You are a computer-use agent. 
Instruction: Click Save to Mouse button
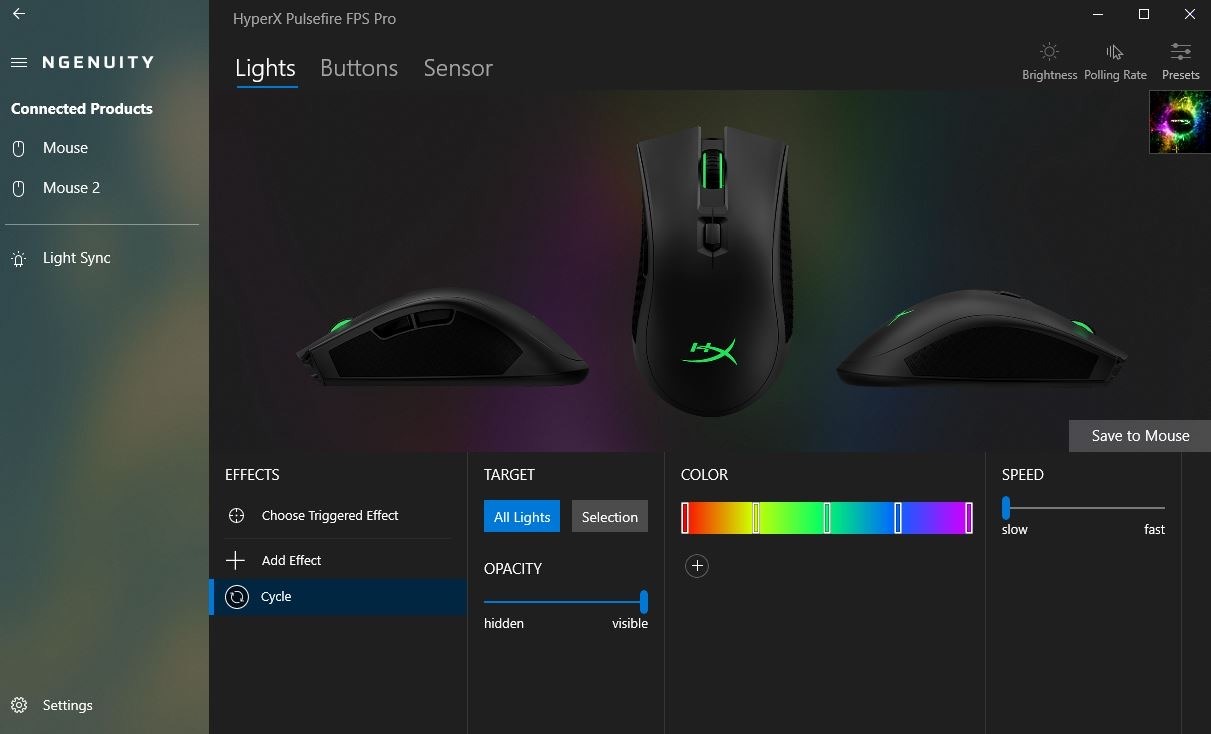(1140, 436)
